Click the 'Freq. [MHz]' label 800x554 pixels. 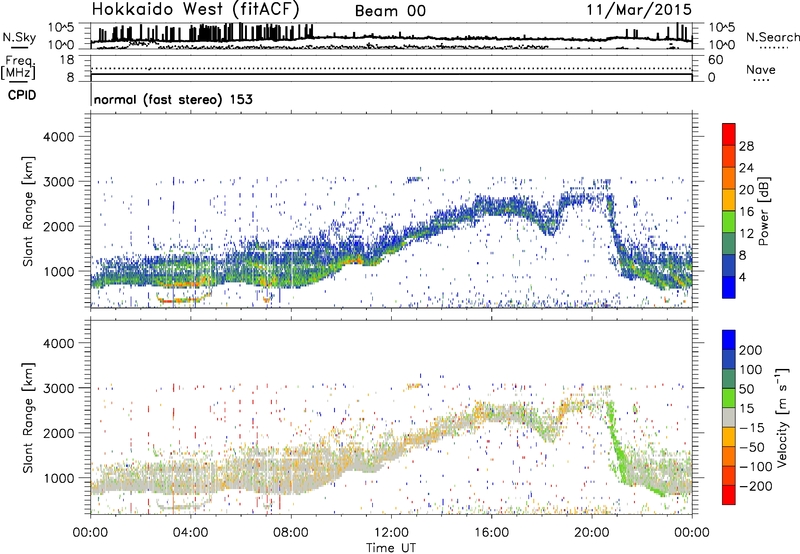(x=18, y=67)
